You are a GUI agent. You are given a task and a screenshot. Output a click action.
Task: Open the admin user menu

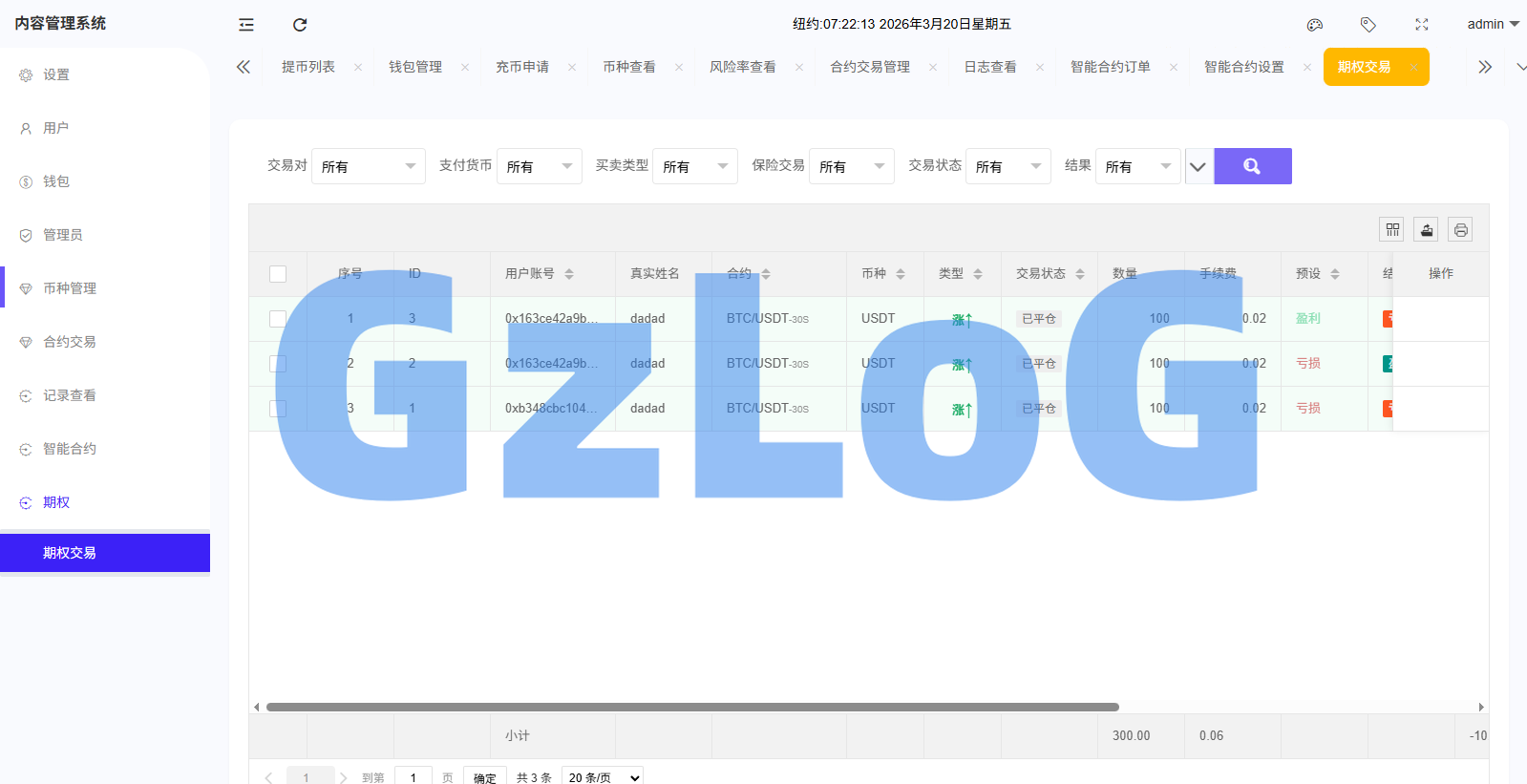[1492, 24]
